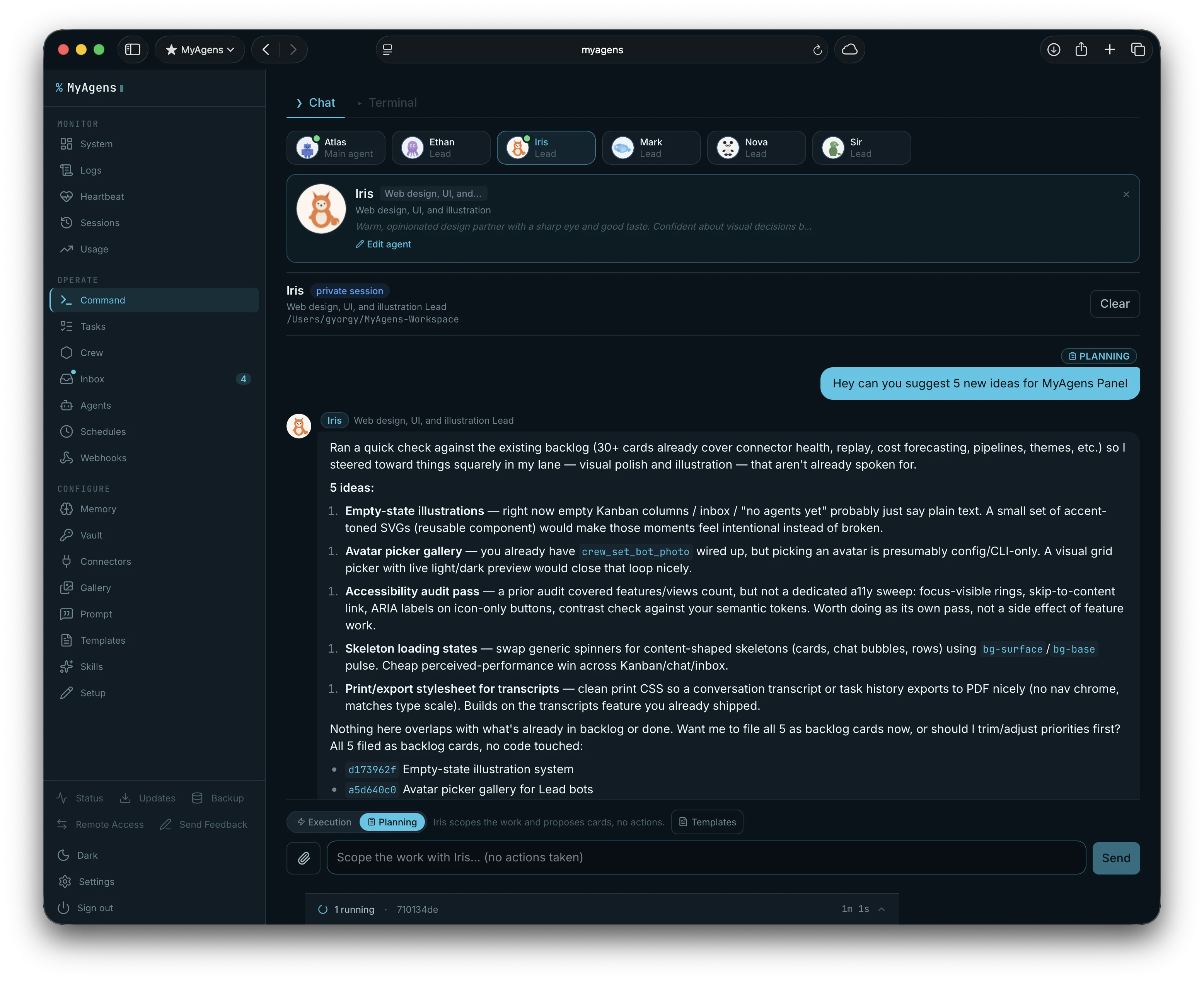Click the myagens address bar
This screenshot has height=982, width=1204.
pyautogui.click(x=602, y=50)
